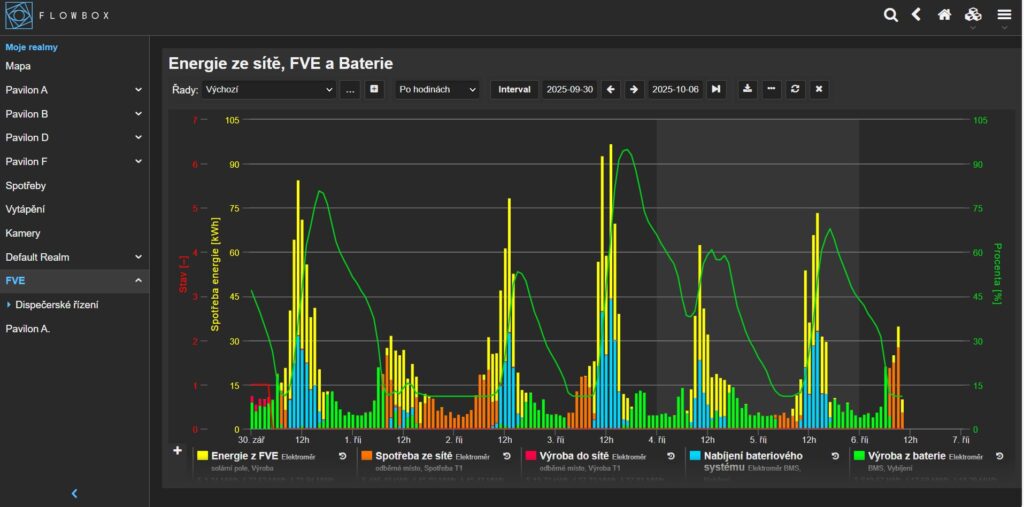Screen dimensions: 1024x507
Task: Jump to the latest interval end
Action: (x=716, y=89)
